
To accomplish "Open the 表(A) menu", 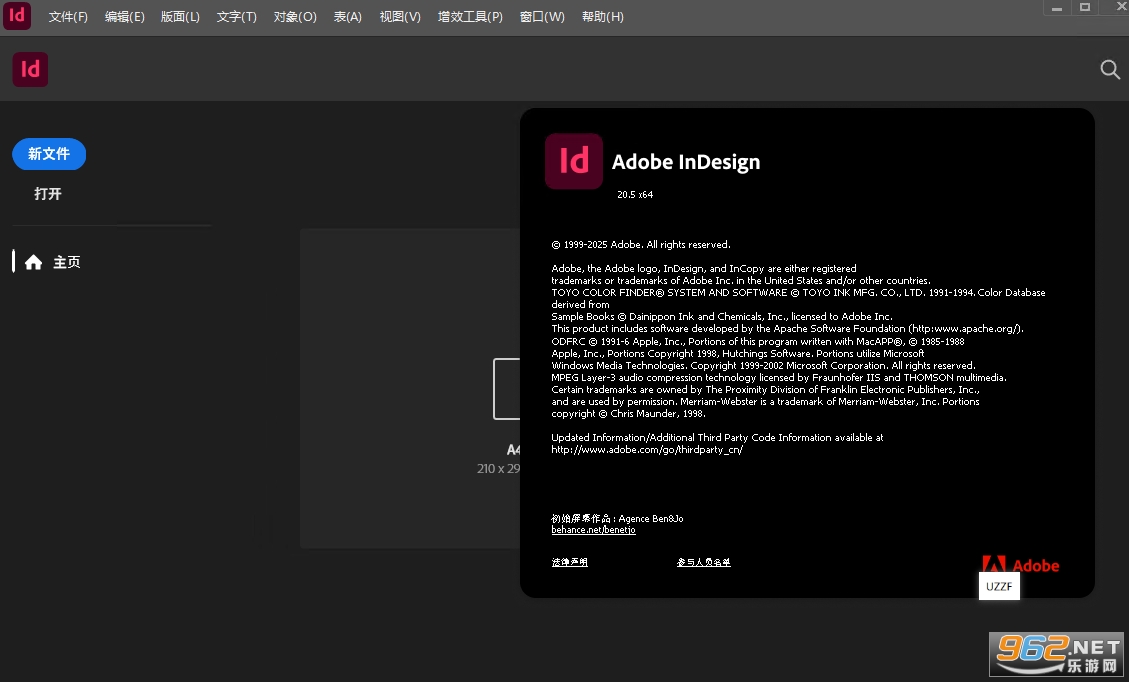I will coord(348,17).
